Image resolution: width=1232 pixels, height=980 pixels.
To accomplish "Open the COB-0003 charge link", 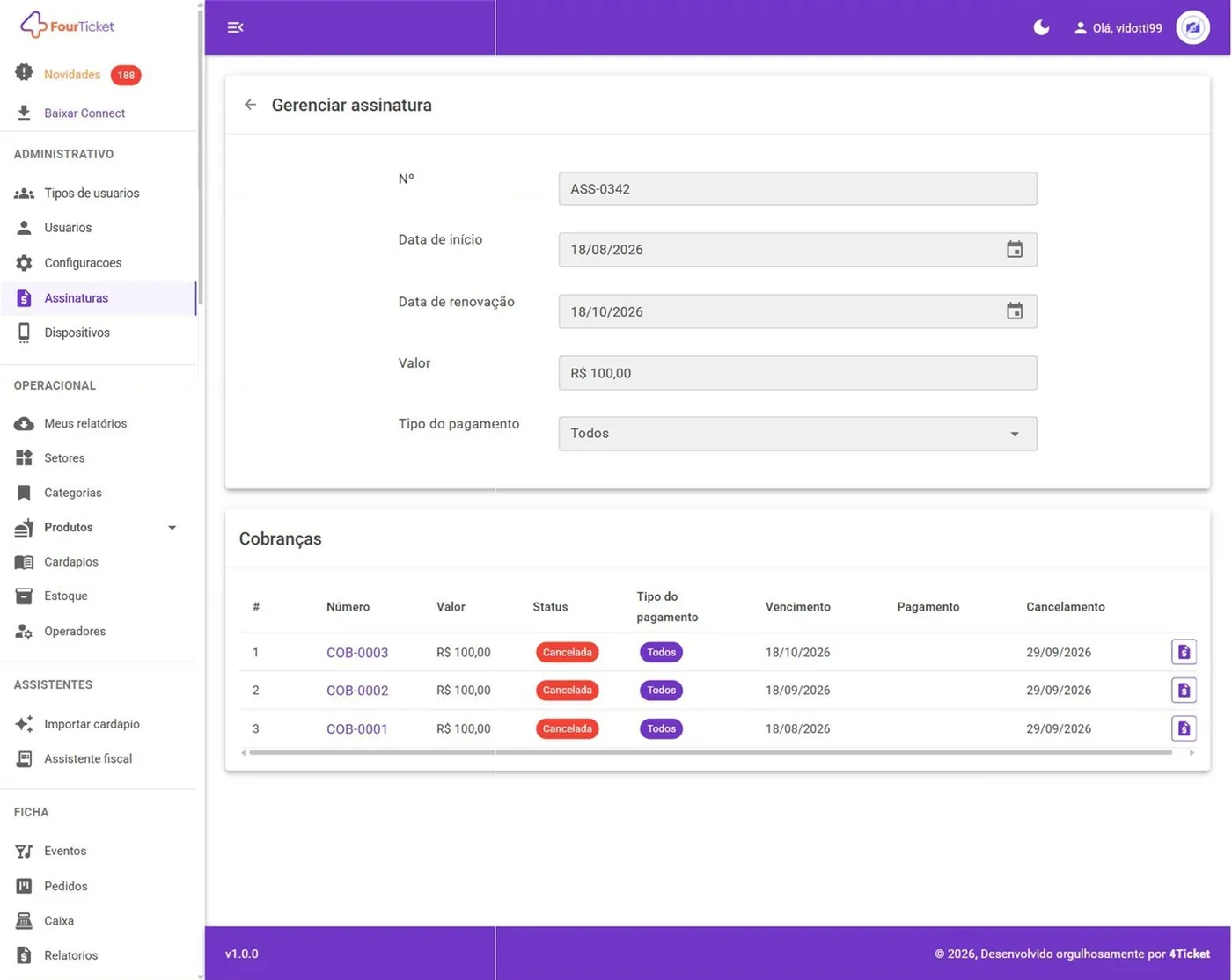I will pyautogui.click(x=357, y=653).
